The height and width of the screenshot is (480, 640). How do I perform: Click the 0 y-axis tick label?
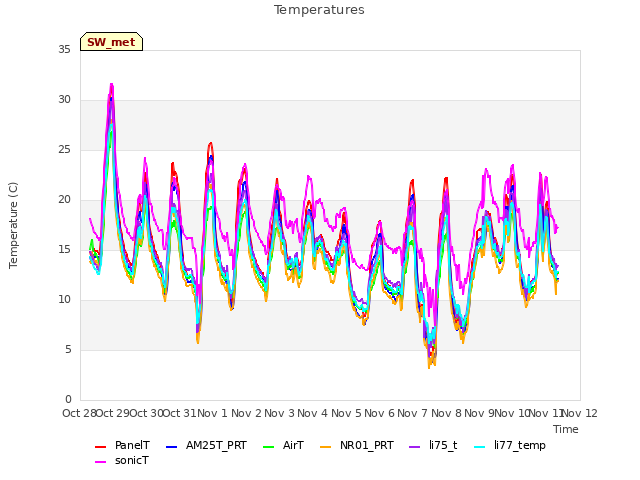[68, 400]
